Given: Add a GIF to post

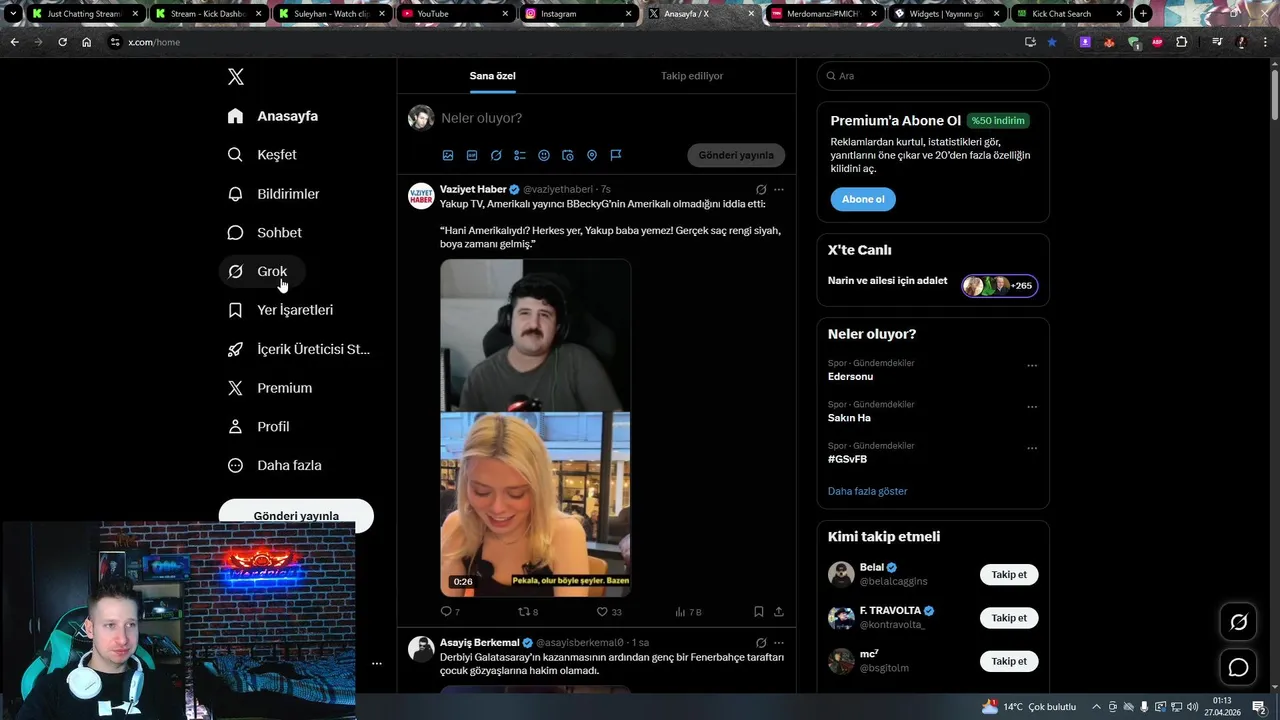Looking at the screenshot, I should point(472,155).
